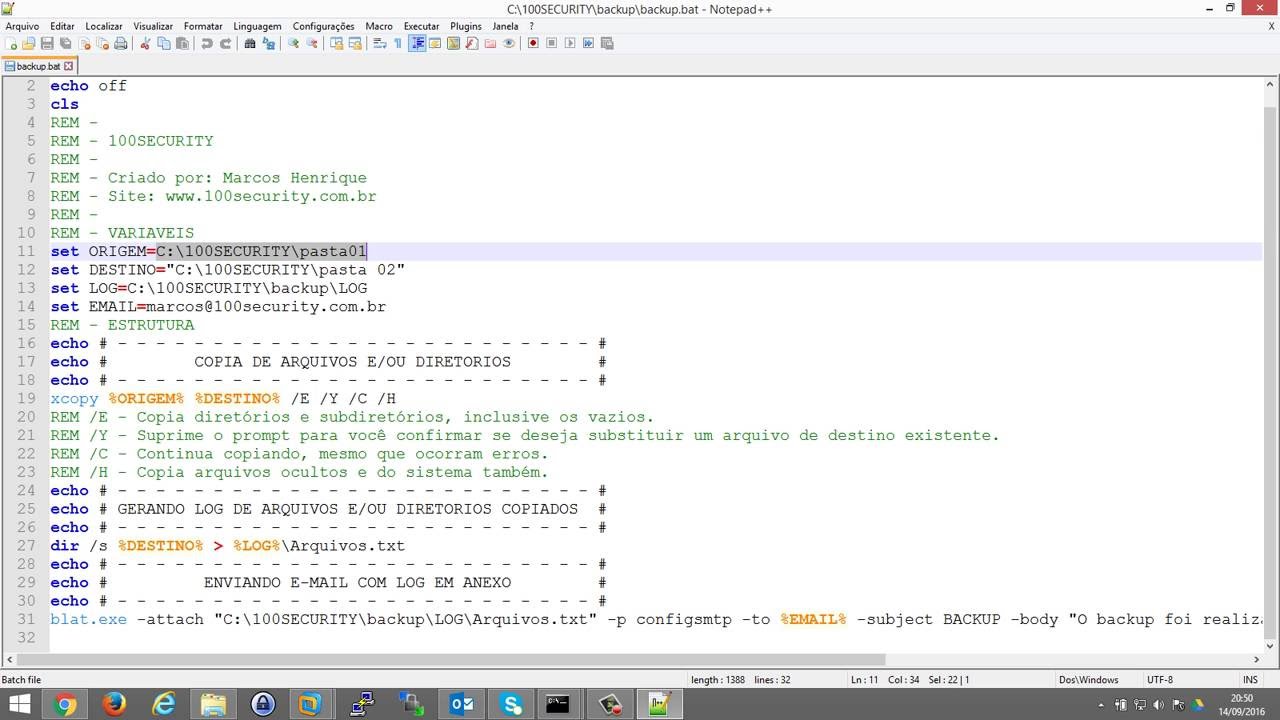The height and width of the screenshot is (720, 1280).
Task: Cut selection with the scissors icon
Action: 145,44
